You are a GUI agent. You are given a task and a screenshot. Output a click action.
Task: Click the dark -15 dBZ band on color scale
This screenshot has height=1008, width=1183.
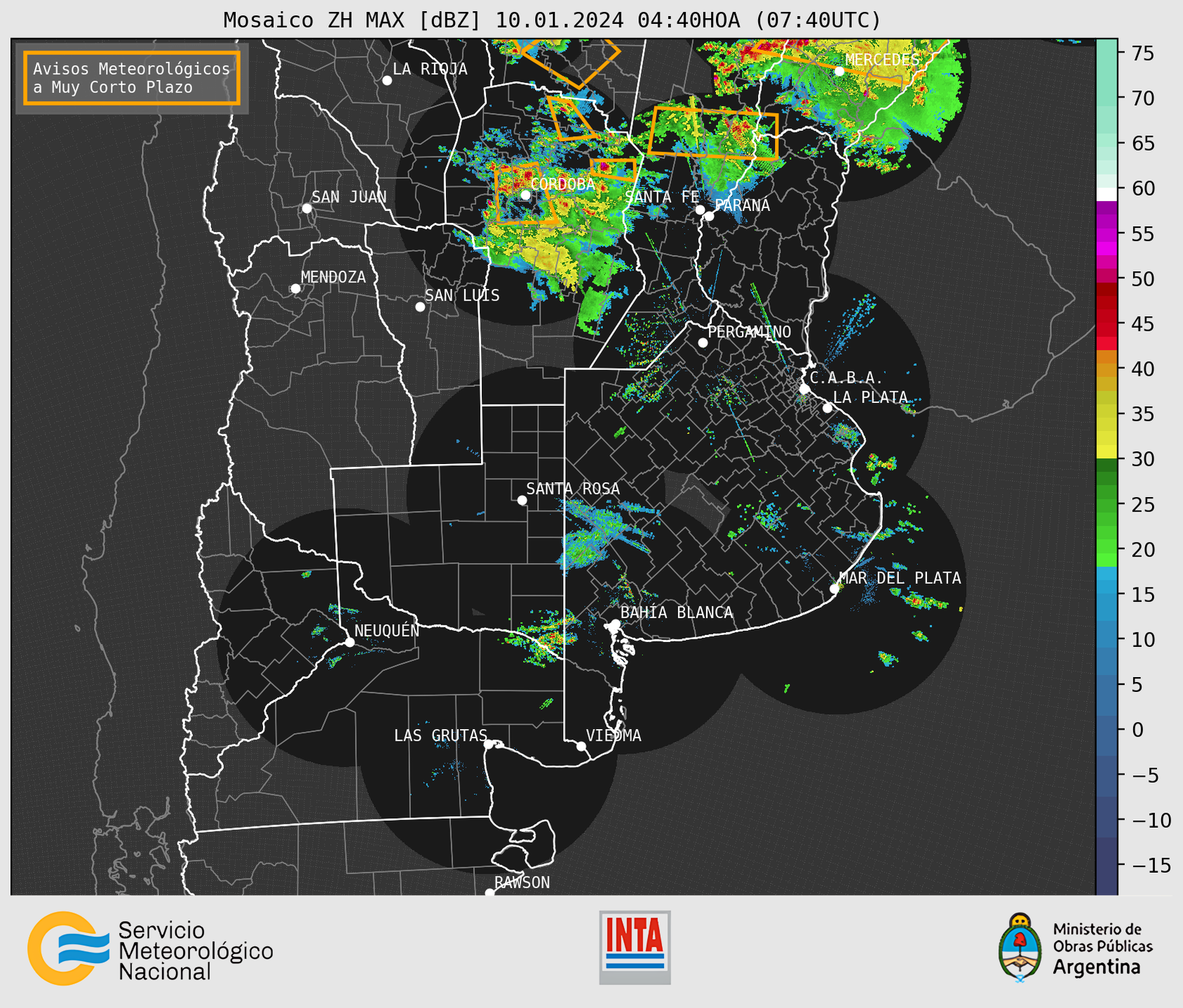1107,865
